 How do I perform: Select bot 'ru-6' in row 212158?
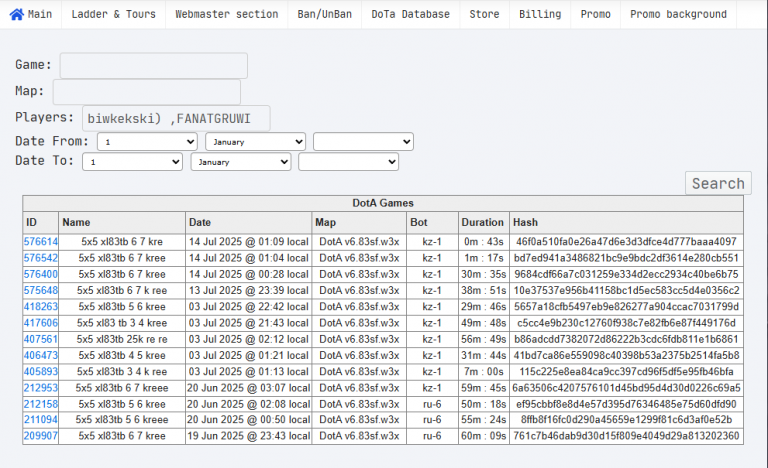(x=432, y=404)
